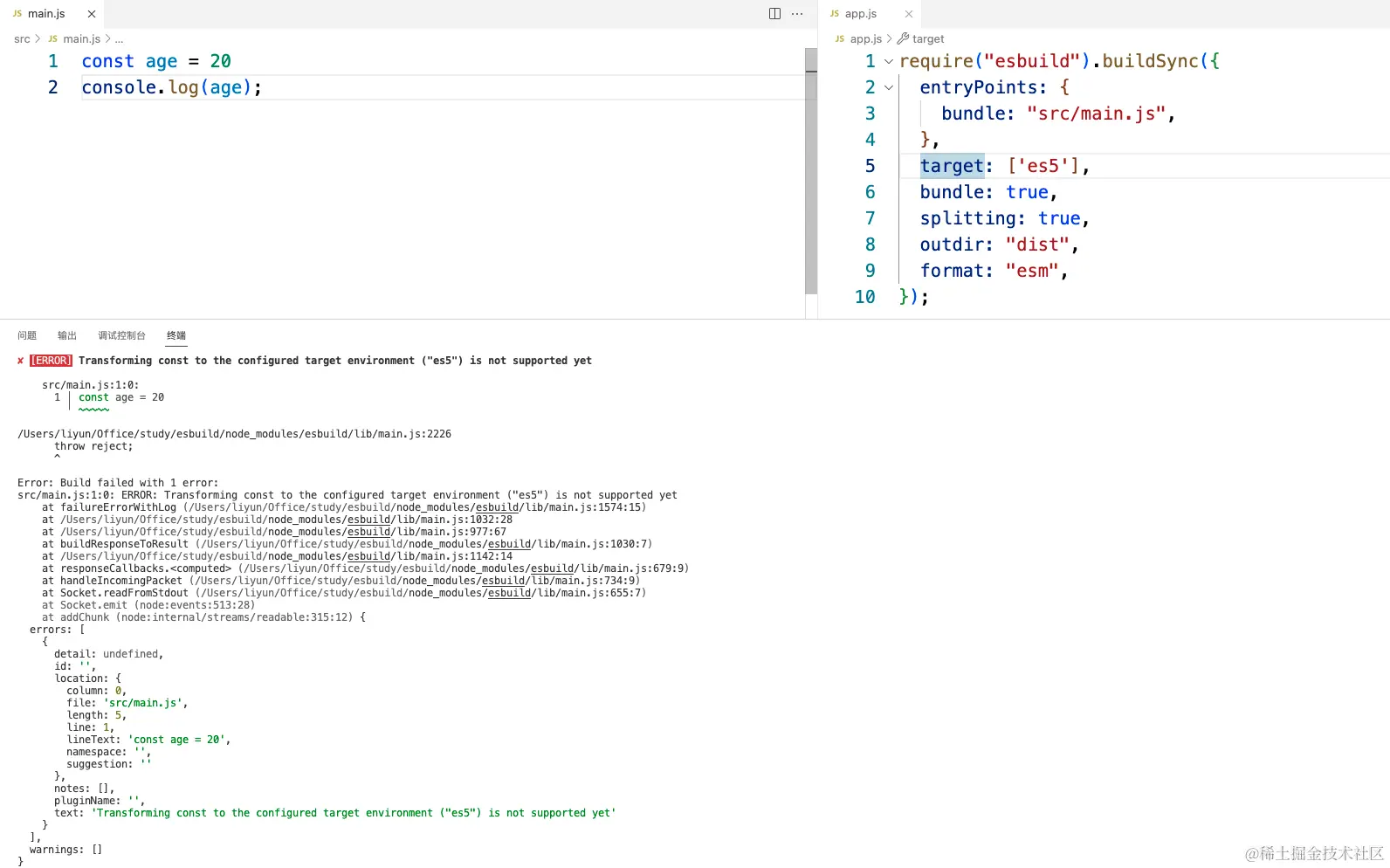Click the target breadcrumb with wrench icon
This screenshot has height=868, width=1390.
(921, 39)
